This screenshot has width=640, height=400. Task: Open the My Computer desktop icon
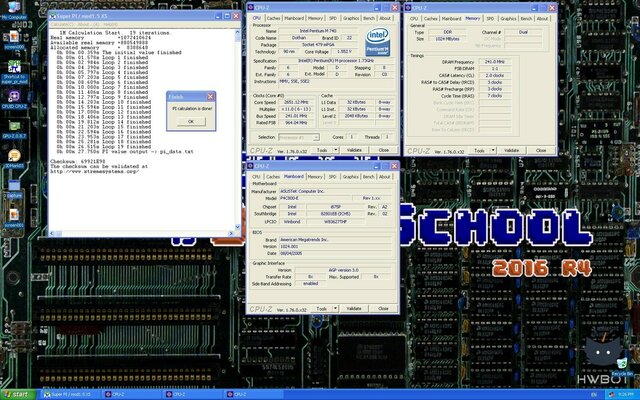[13, 9]
